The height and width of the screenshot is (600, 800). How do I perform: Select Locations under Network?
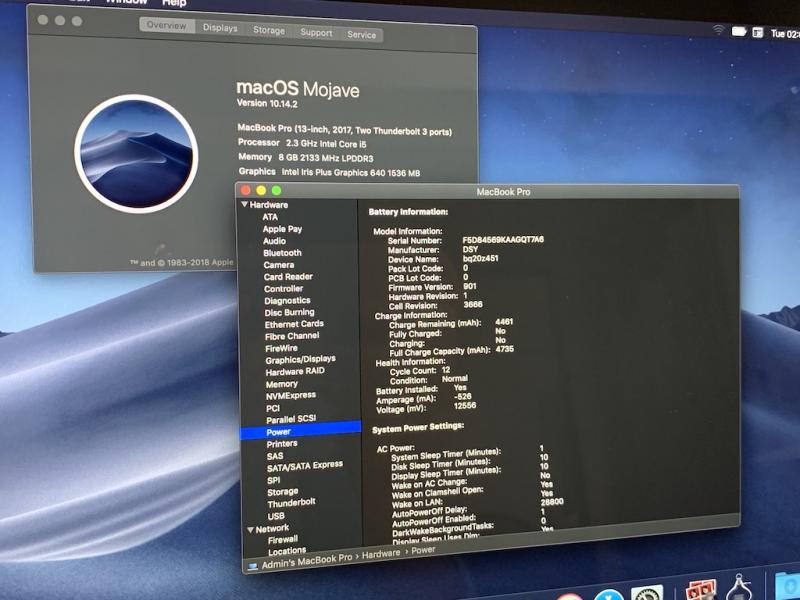[287, 551]
